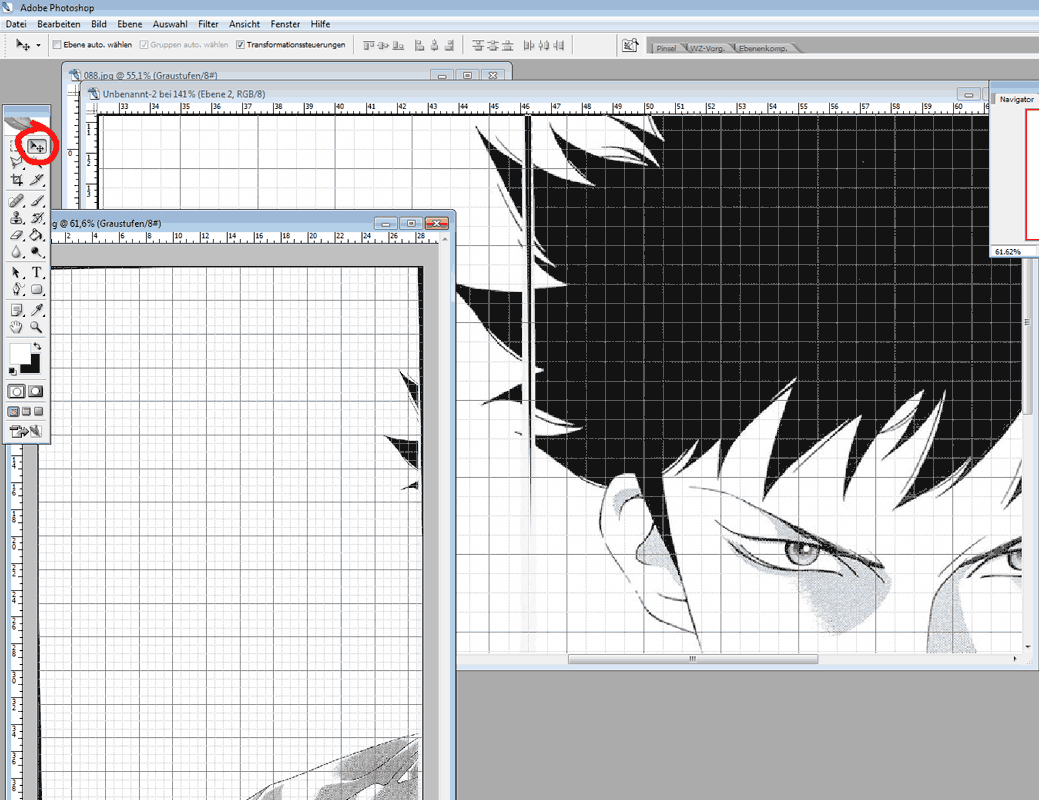1039x800 pixels.
Task: Switch to Standard editing mode
Action: 17,392
